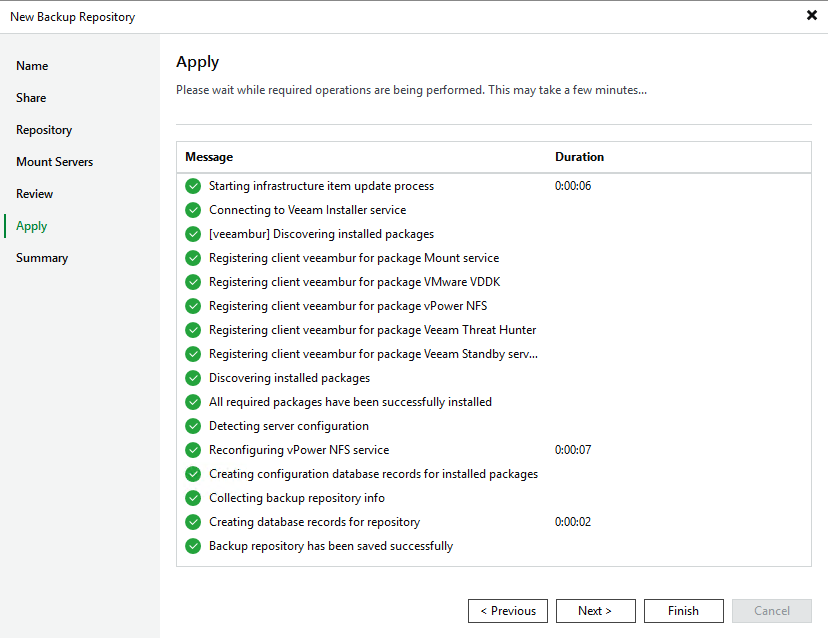Image resolution: width=828 pixels, height=638 pixels.
Task: Close the New Backup Repository dialog
Action: pos(812,15)
